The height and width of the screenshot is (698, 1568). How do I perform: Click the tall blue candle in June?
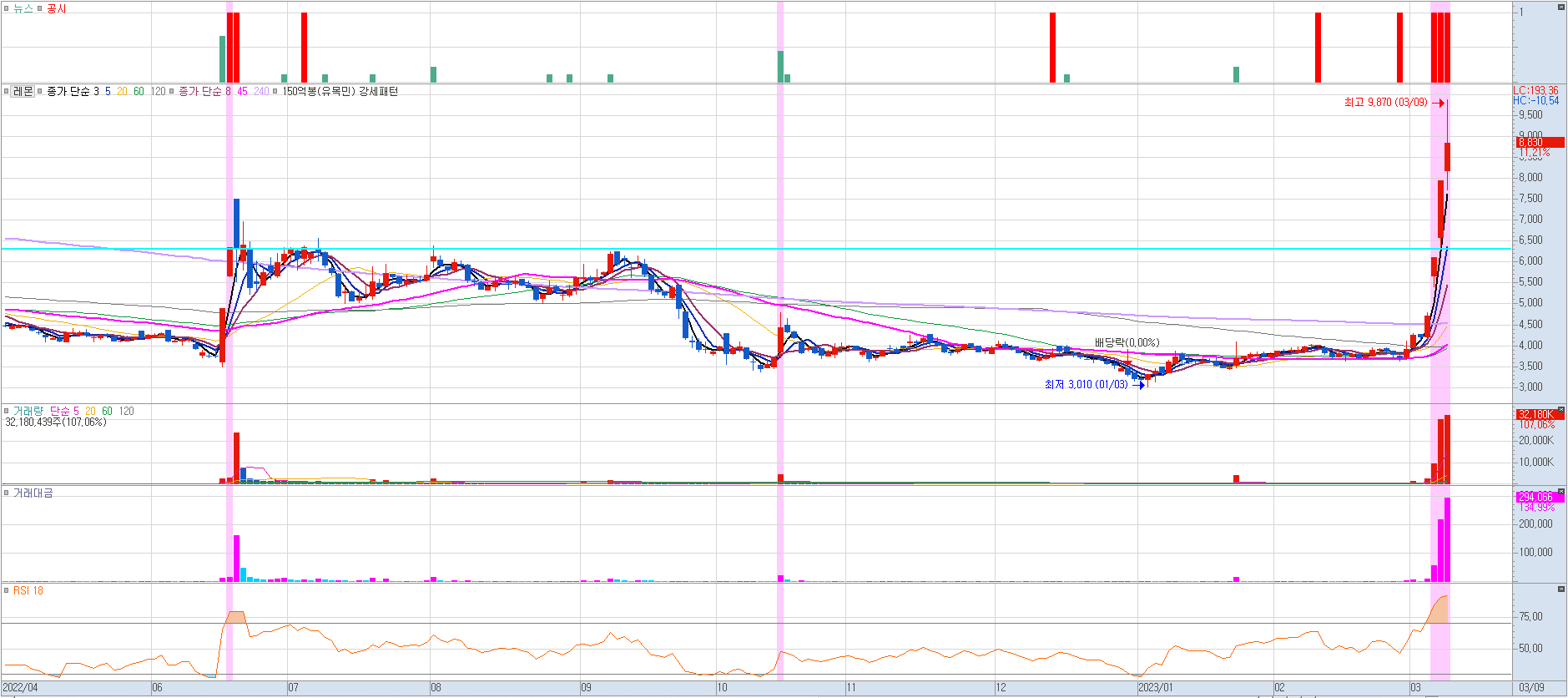click(x=237, y=223)
